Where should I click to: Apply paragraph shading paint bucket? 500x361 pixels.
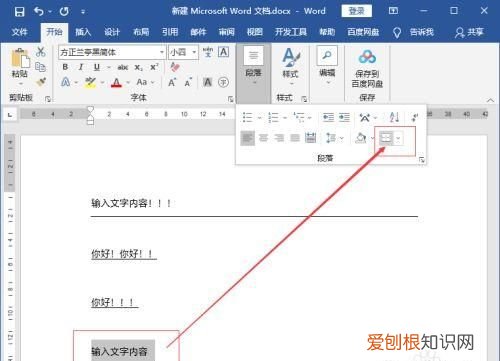[361, 138]
